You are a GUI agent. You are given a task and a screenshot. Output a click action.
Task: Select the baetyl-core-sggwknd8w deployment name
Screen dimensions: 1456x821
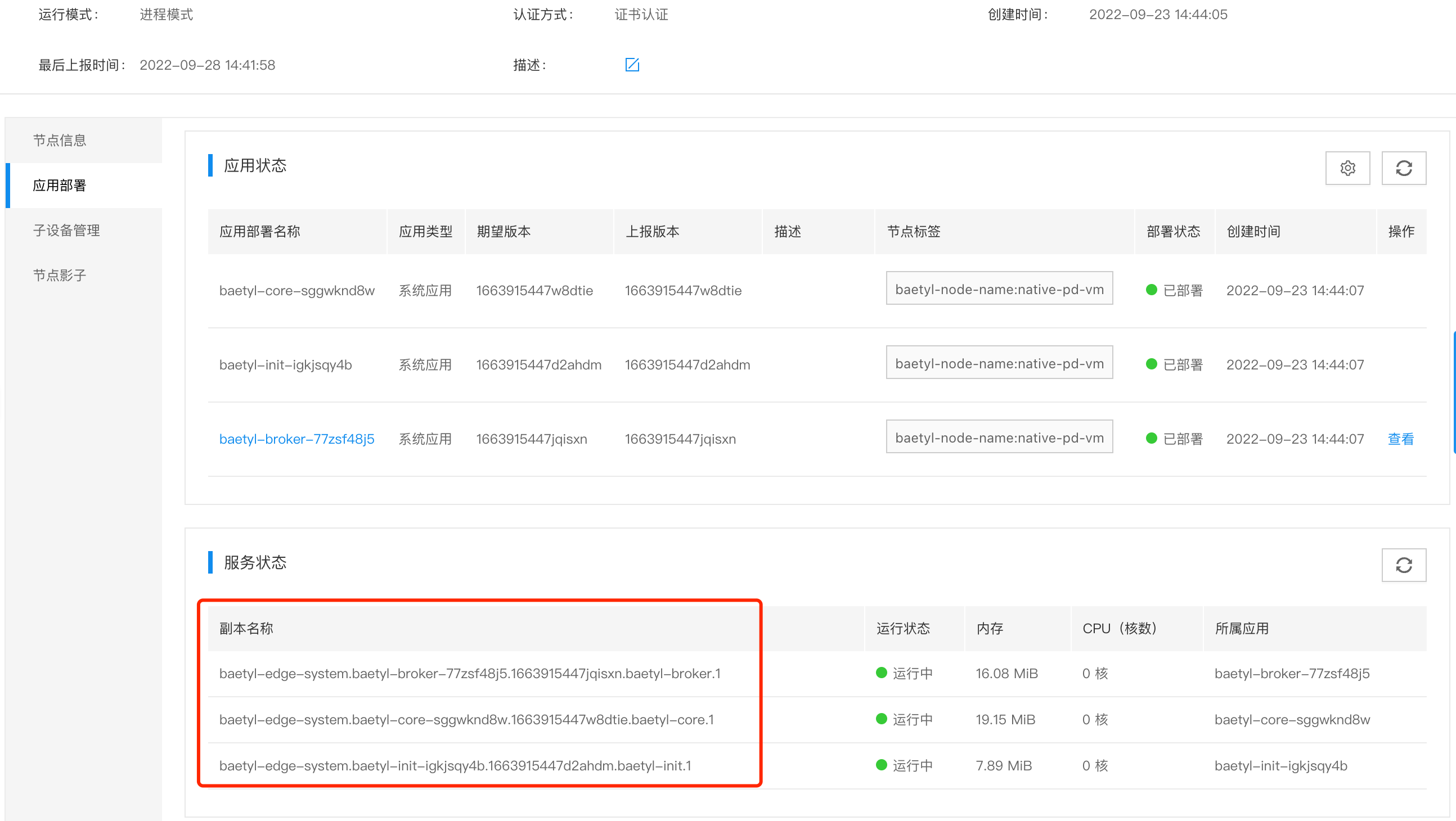pos(296,290)
